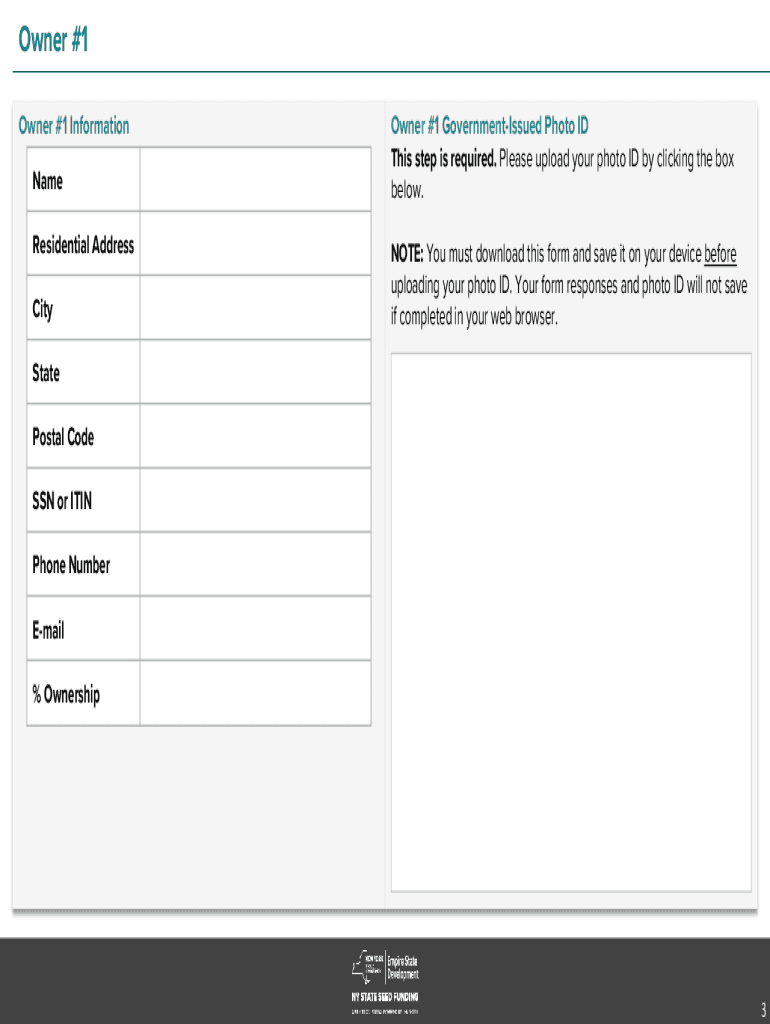Click inside the Phone Number field
This screenshot has height=1024, width=770.
pos(255,564)
